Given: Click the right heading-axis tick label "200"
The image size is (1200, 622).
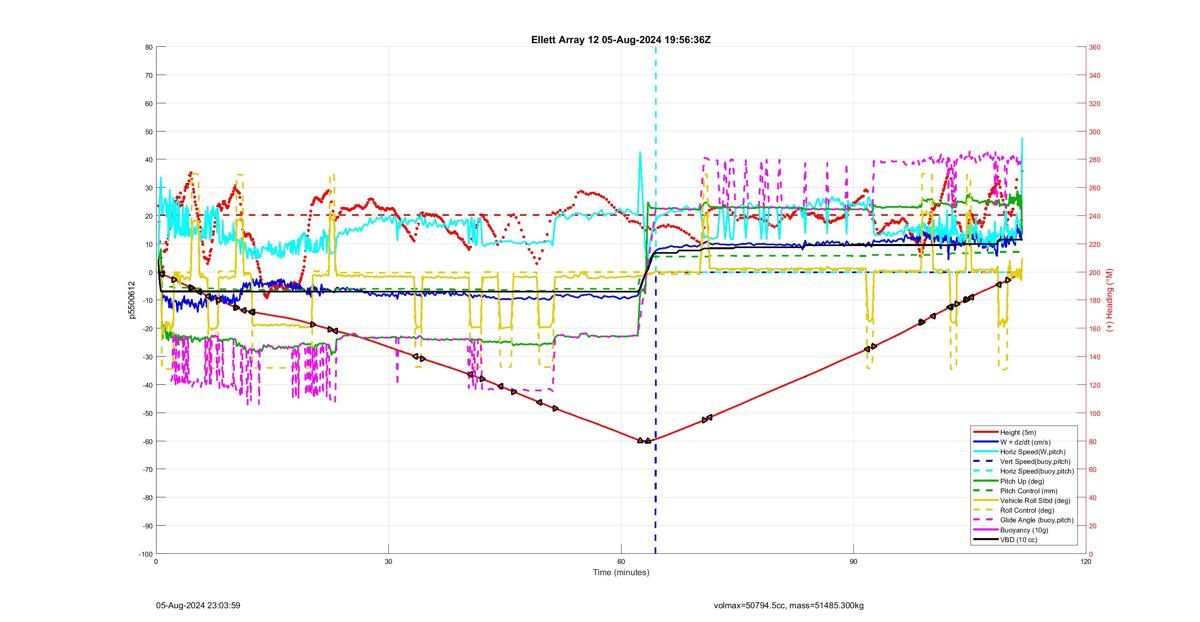Looking at the screenshot, I should tap(1095, 272).
